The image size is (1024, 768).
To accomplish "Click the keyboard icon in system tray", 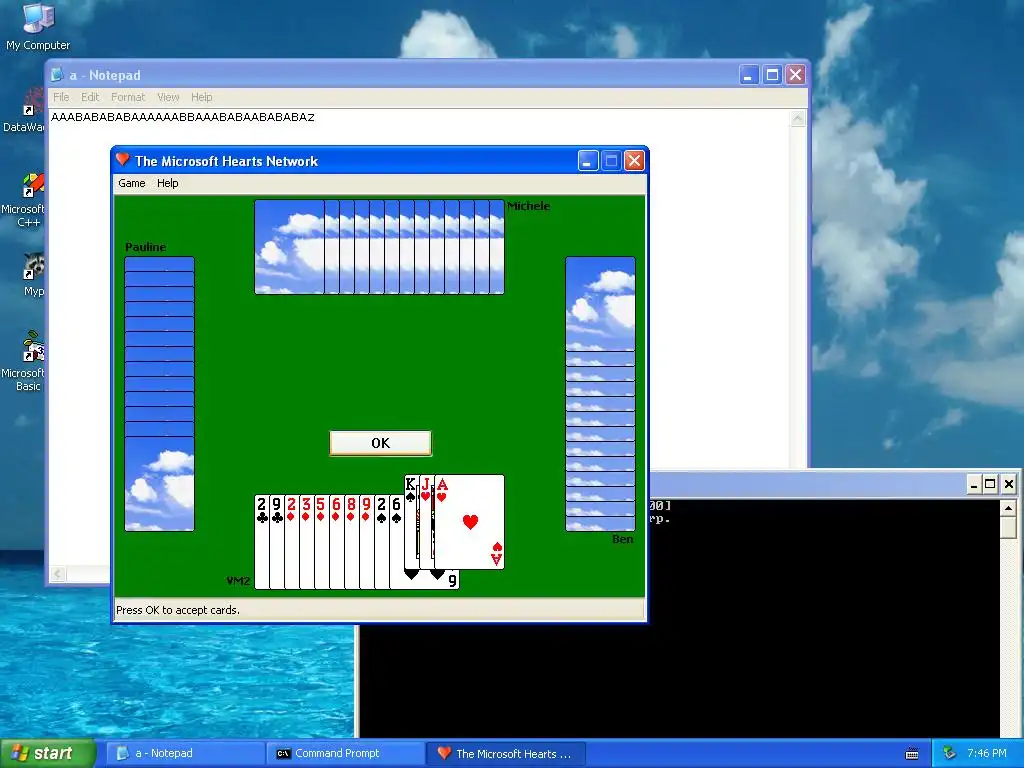I will [912, 754].
